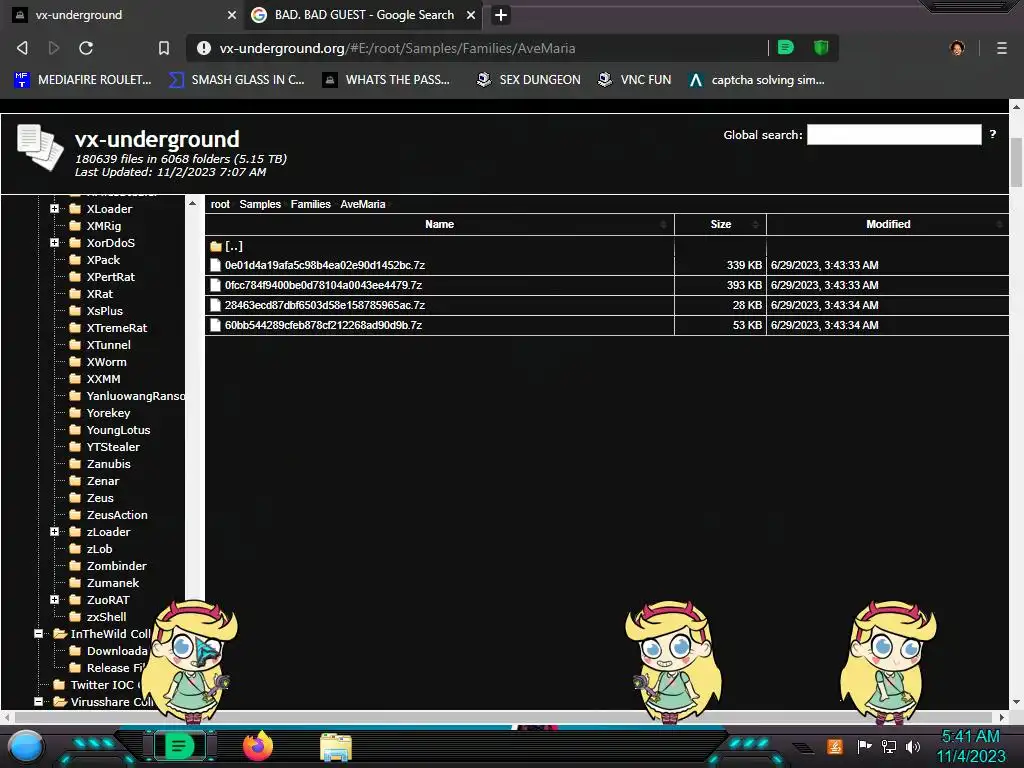
Task: Click the root breadcrumb link
Action: tap(220, 204)
